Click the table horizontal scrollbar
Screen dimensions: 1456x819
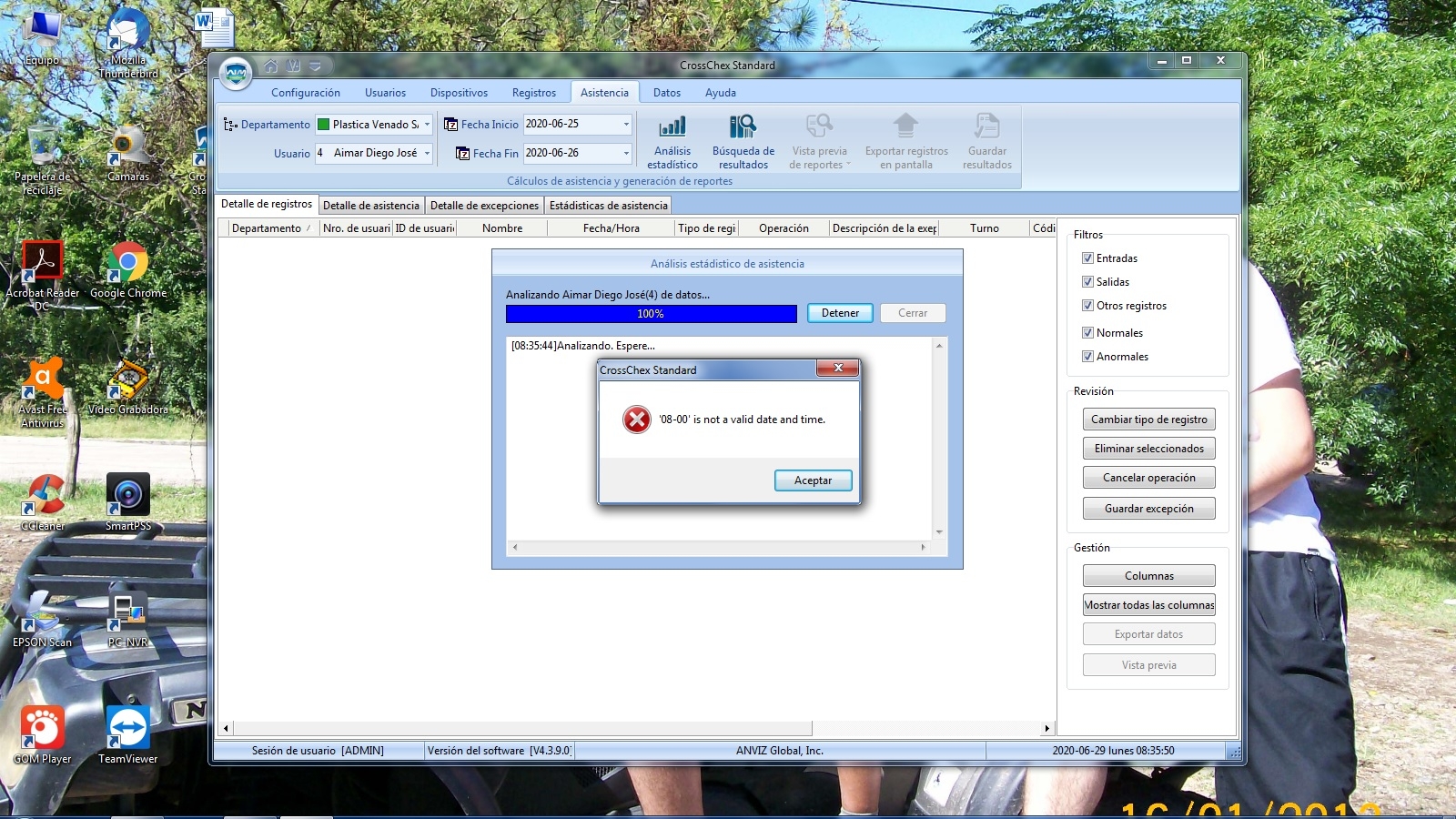point(635,728)
